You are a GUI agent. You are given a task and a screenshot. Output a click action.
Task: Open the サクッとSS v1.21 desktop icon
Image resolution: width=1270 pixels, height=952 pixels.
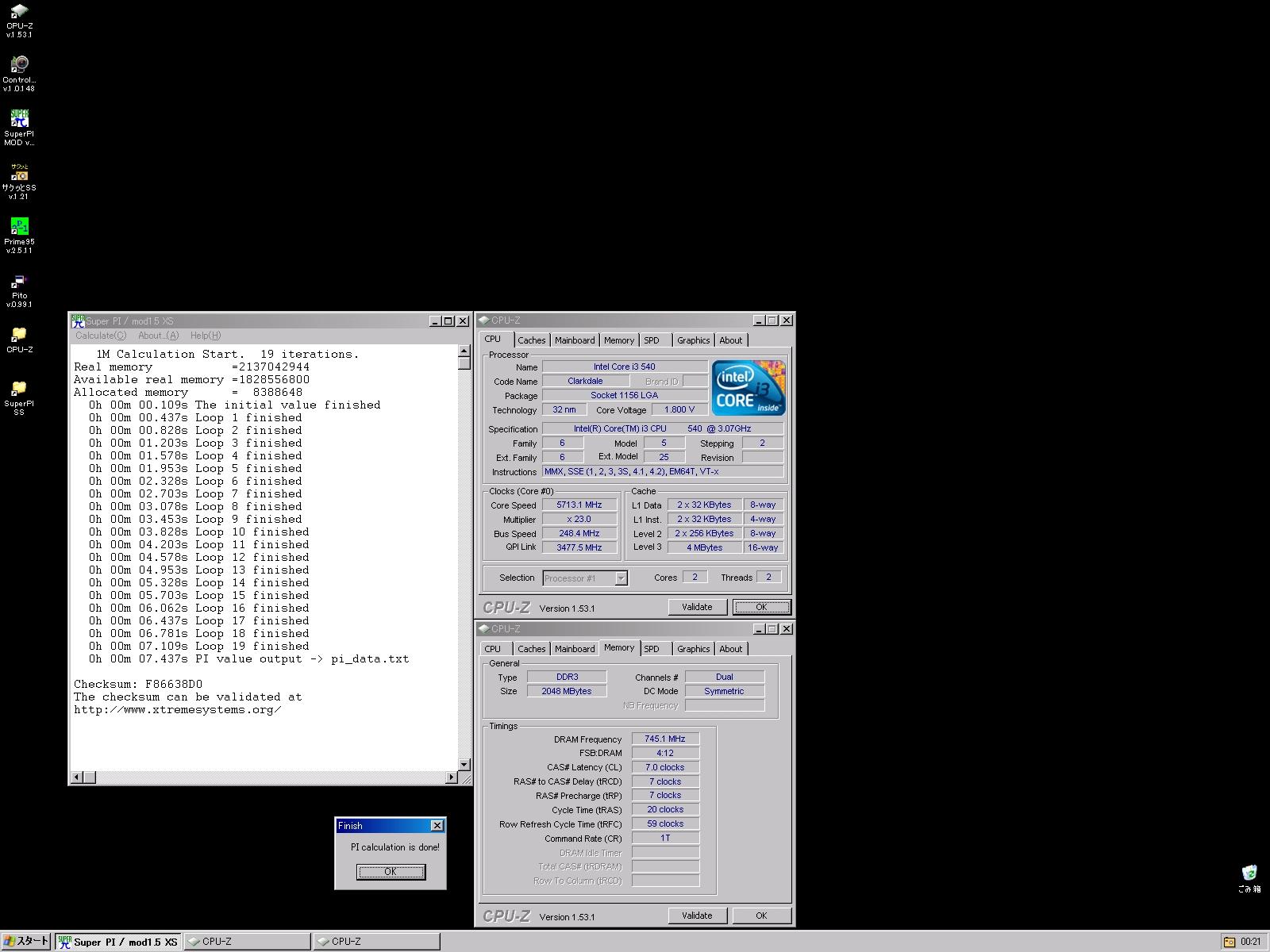pos(19,182)
